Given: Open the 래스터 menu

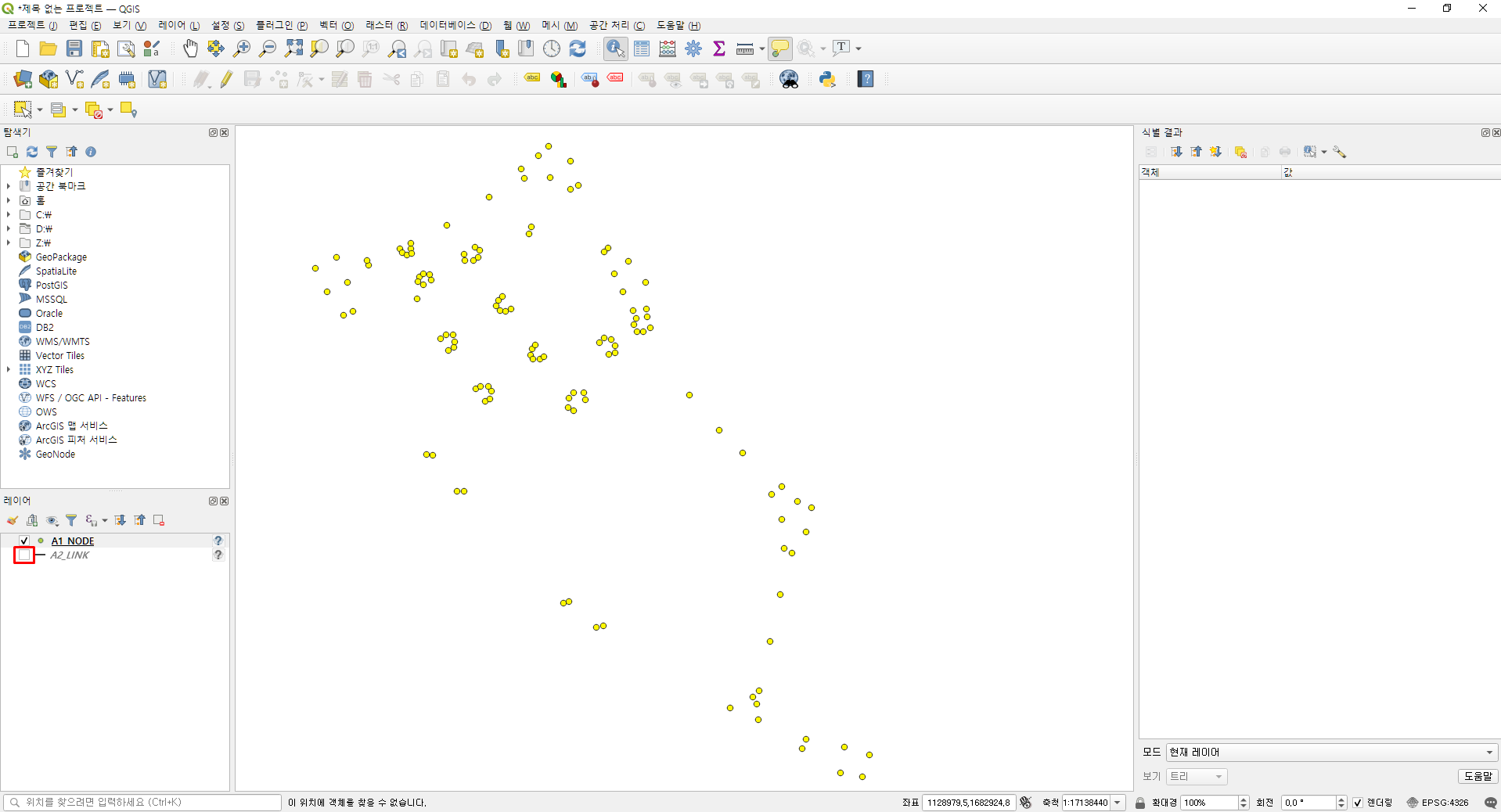Looking at the screenshot, I should coord(387,25).
